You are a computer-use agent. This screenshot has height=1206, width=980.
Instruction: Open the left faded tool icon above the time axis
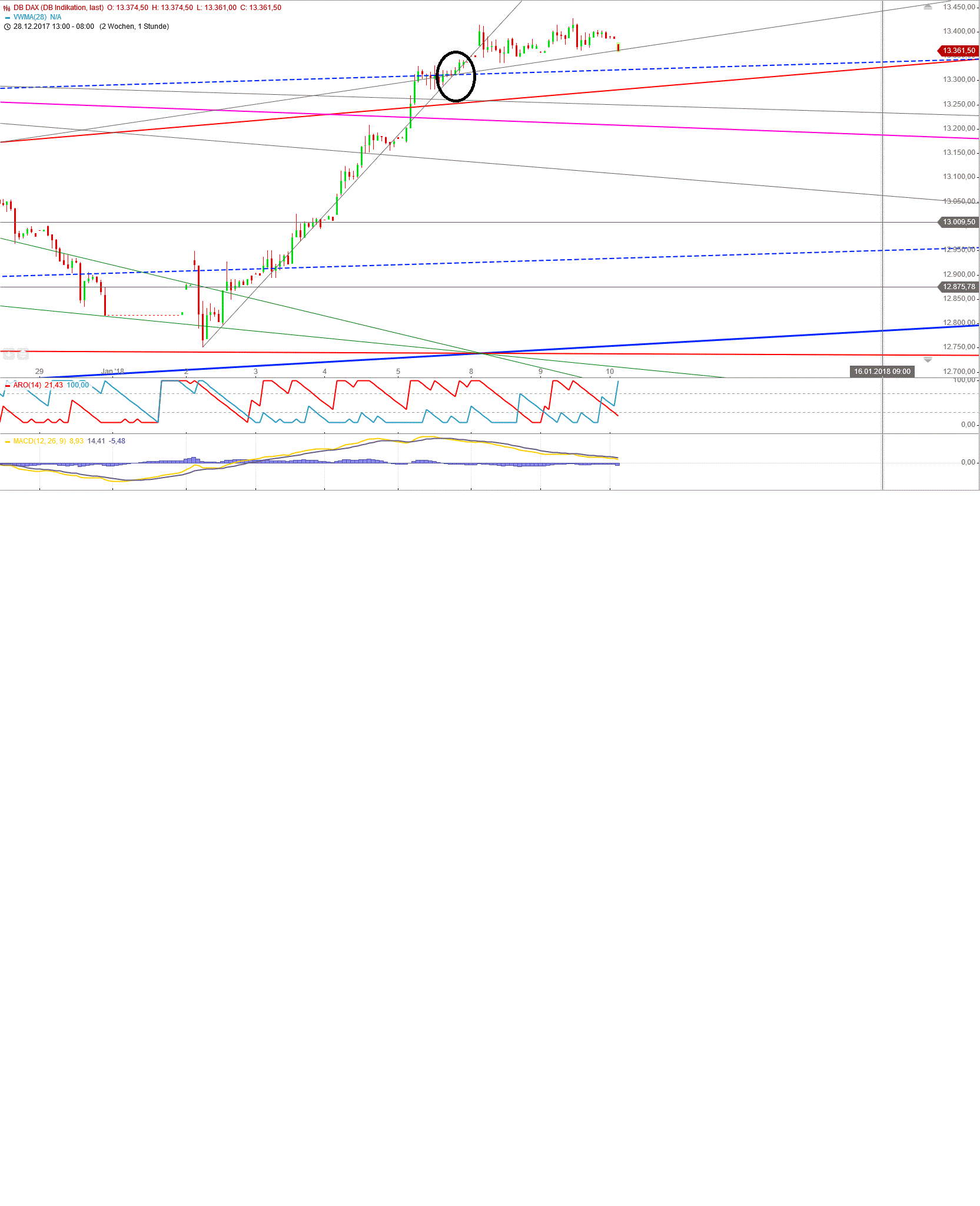coord(8,353)
